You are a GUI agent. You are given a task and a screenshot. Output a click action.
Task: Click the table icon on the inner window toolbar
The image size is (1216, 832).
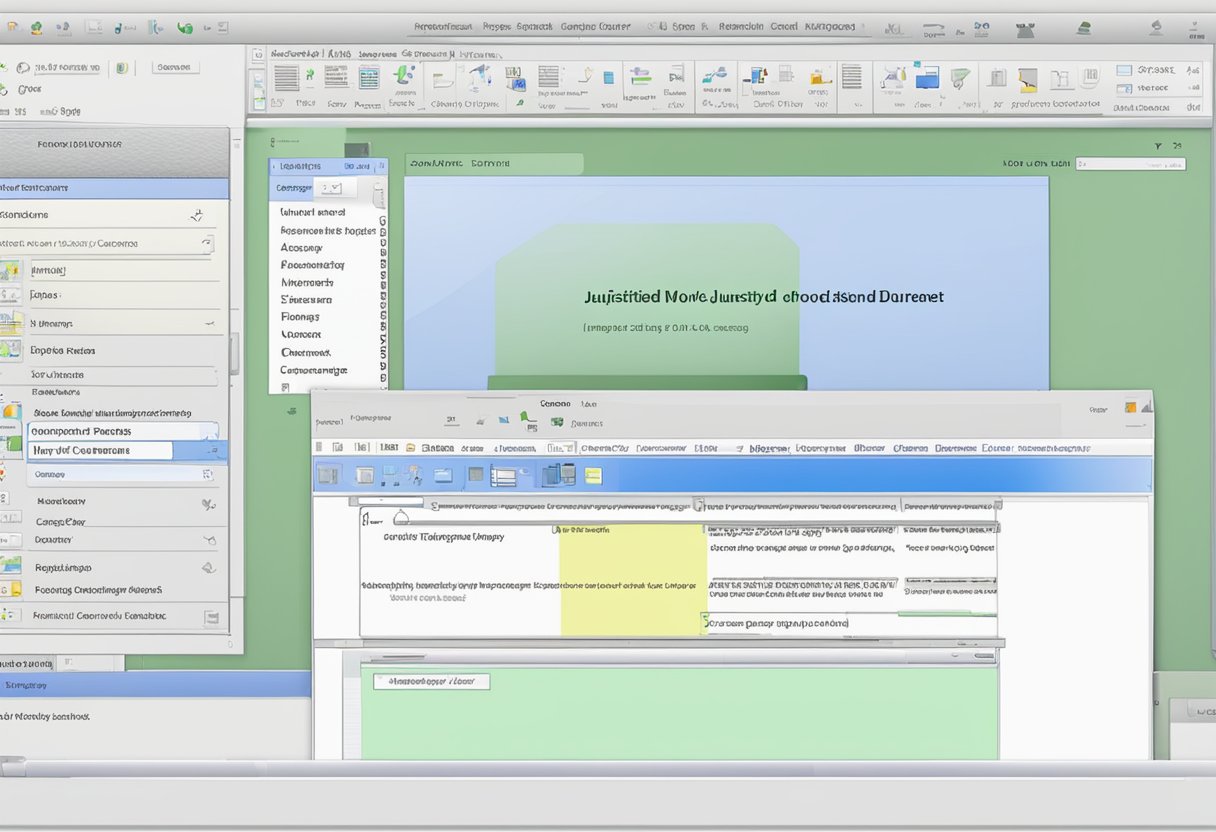pyautogui.click(x=505, y=474)
